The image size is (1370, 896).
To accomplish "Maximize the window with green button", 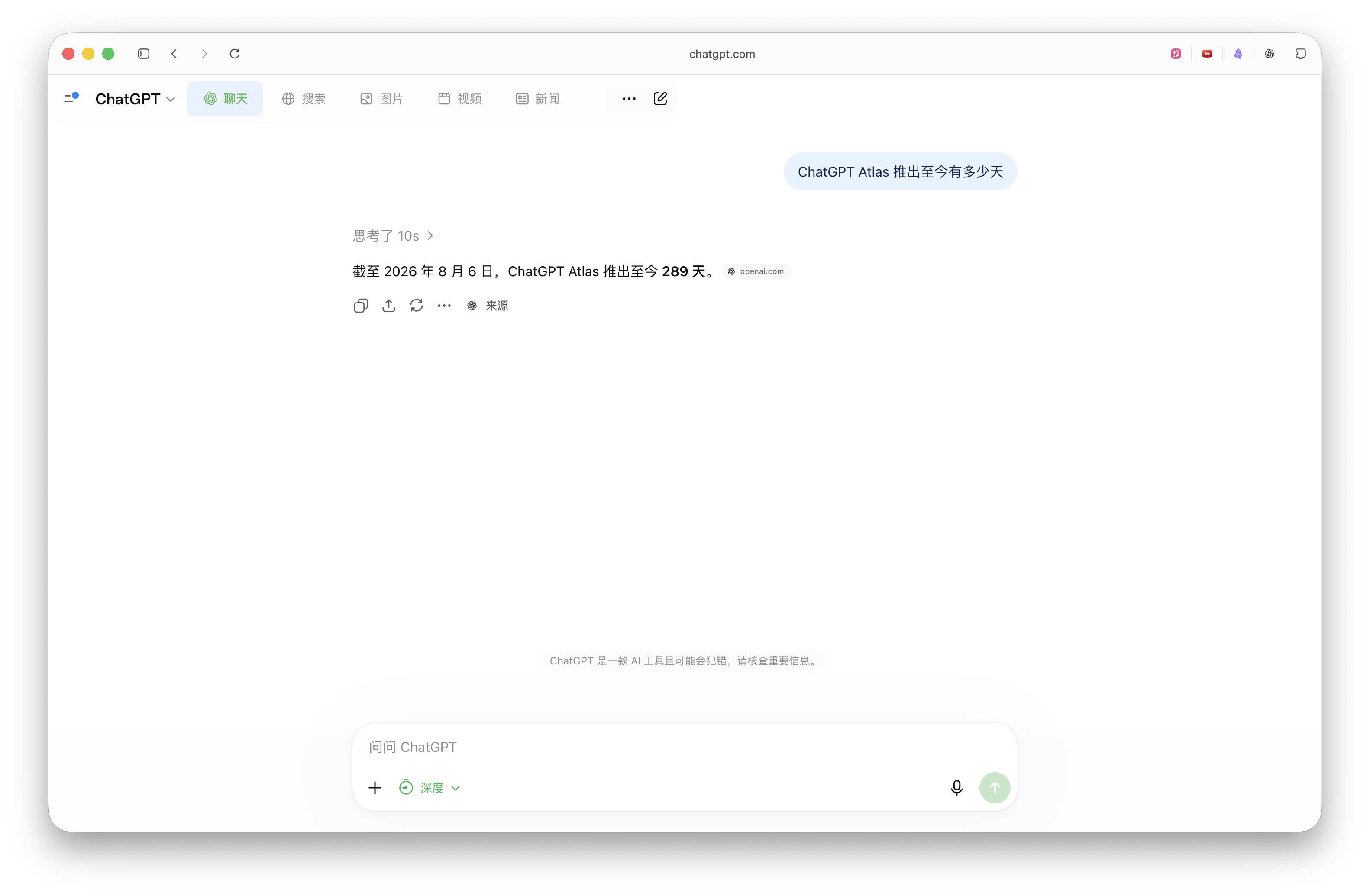I will (108, 54).
